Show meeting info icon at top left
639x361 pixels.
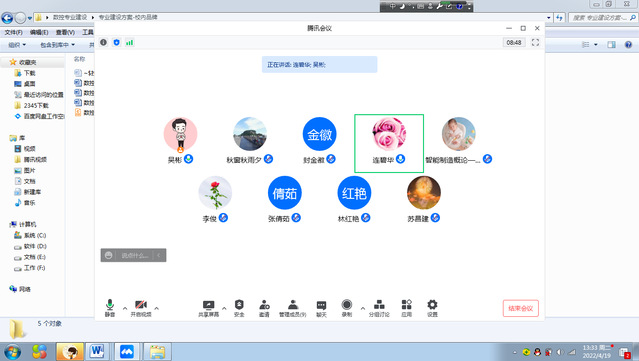[x=104, y=42]
